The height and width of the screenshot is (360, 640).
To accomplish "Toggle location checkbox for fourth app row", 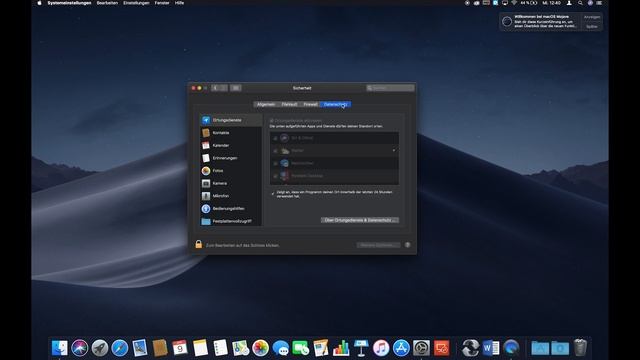I will pos(276,176).
